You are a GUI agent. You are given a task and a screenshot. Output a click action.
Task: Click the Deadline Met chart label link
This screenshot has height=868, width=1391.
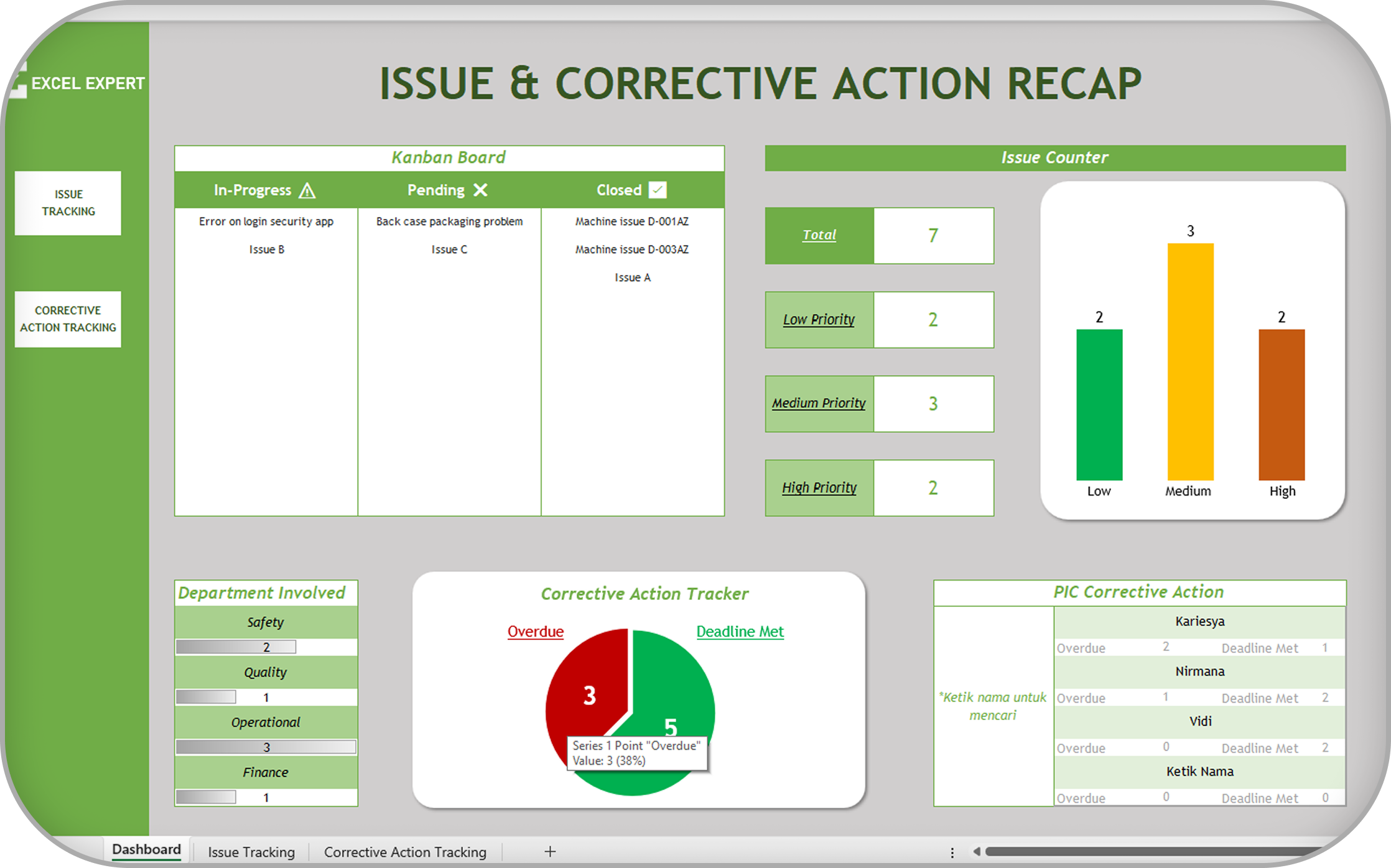(740, 631)
